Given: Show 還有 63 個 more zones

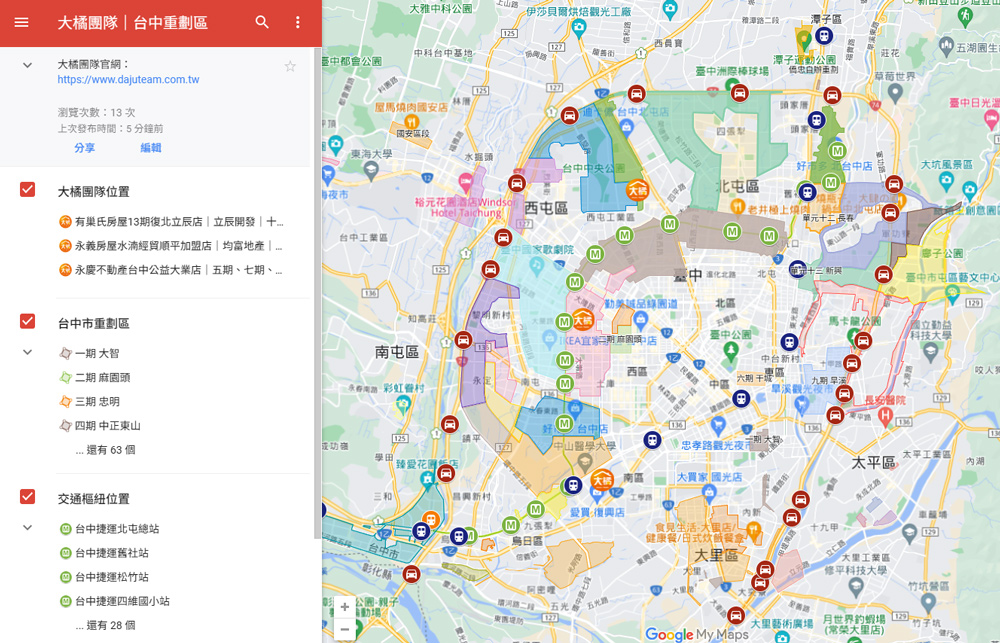Looking at the screenshot, I should click(105, 450).
